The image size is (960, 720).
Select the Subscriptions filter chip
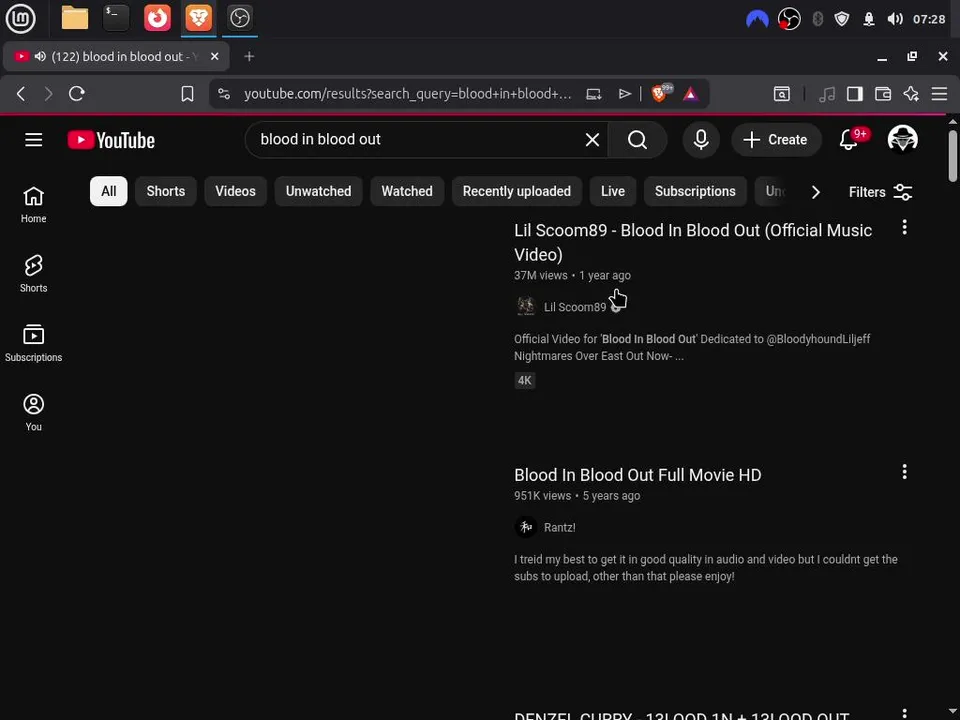pyautogui.click(x=695, y=191)
